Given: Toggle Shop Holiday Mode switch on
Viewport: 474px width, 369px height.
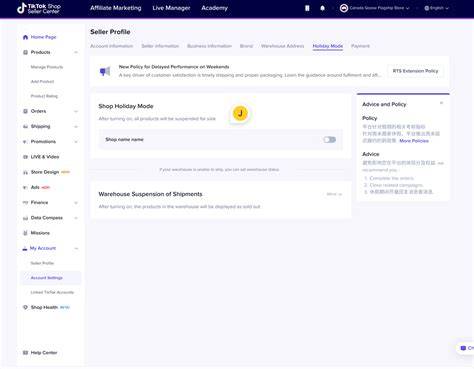Looking at the screenshot, I should [x=329, y=140].
